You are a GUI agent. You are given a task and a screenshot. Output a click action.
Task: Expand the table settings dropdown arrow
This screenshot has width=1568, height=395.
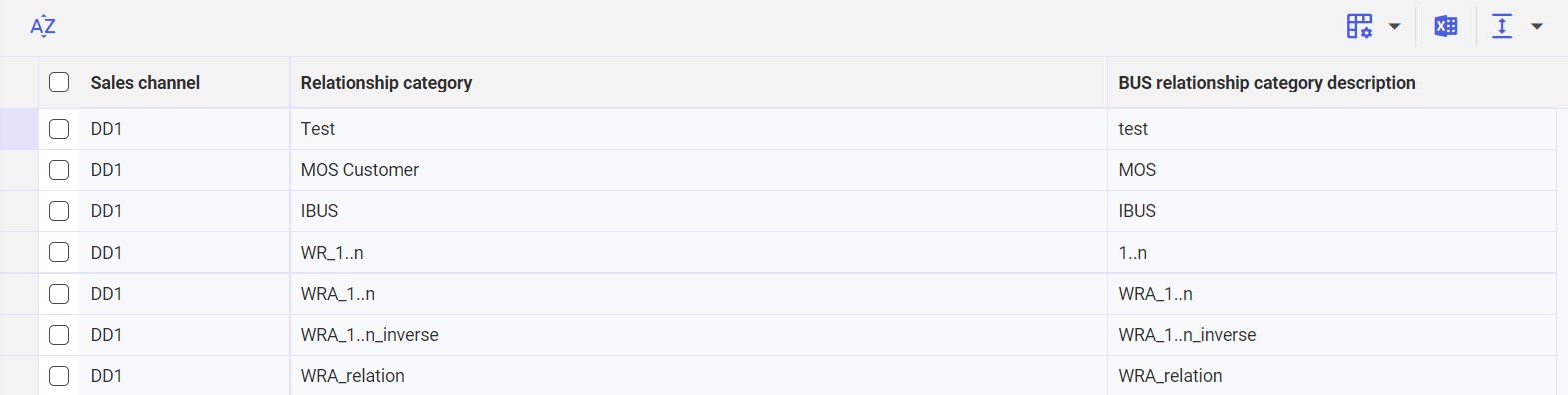[1394, 27]
